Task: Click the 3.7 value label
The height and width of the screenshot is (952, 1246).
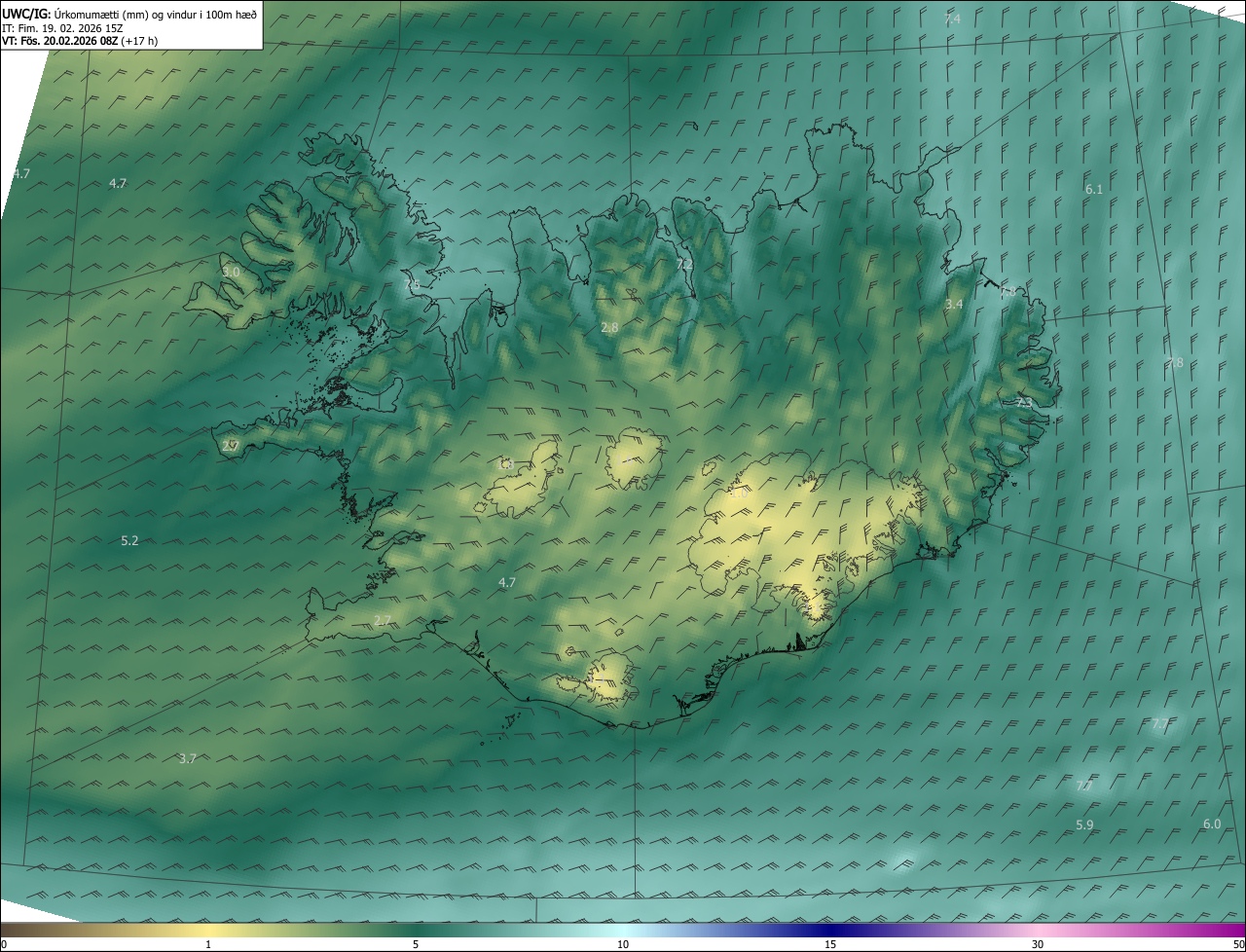Action: (x=188, y=758)
